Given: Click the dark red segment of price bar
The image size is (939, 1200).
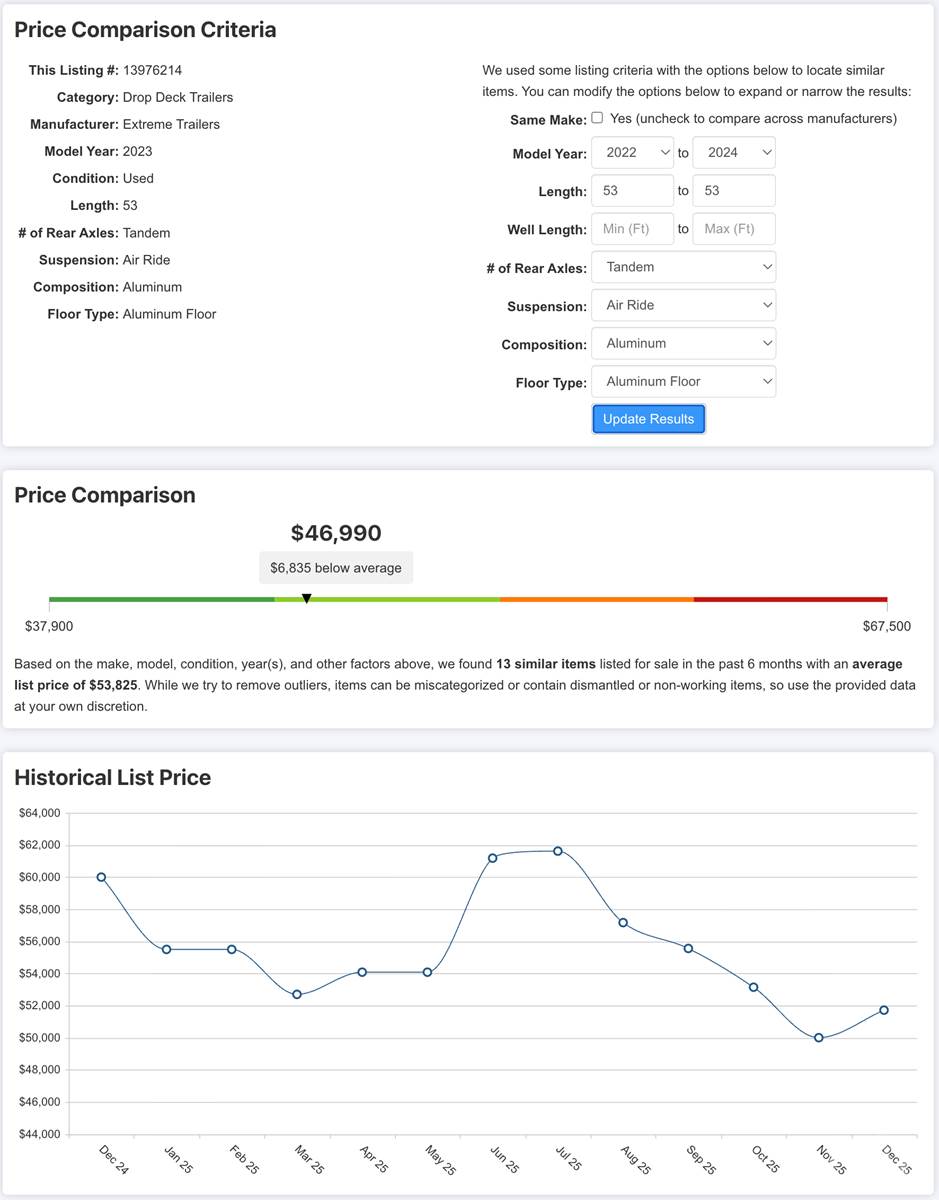Looking at the screenshot, I should coord(790,599).
